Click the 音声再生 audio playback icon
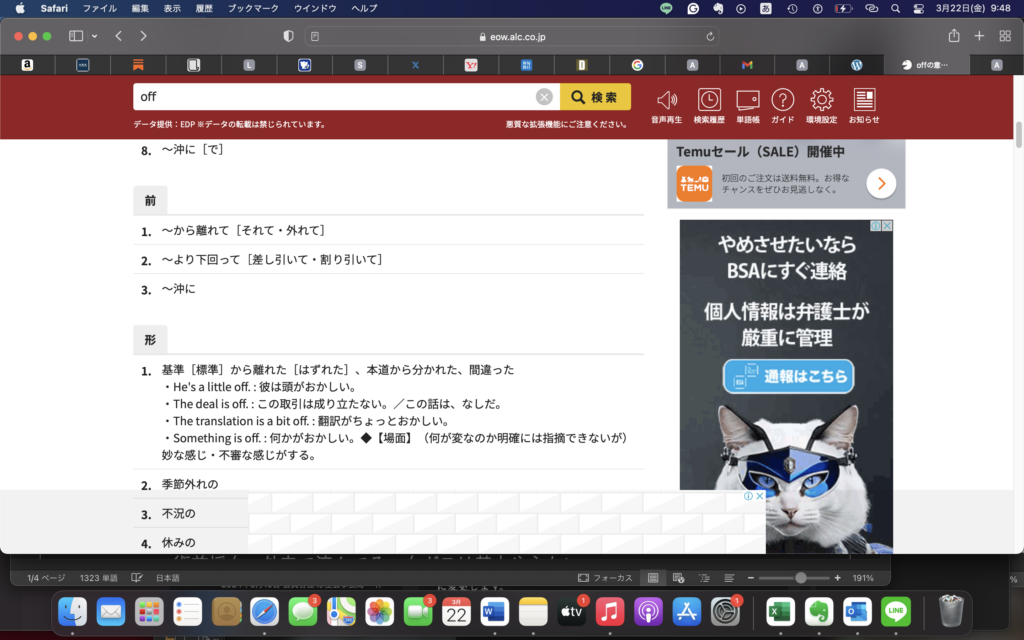Screen dimensions: 1024x640 click(x=666, y=100)
